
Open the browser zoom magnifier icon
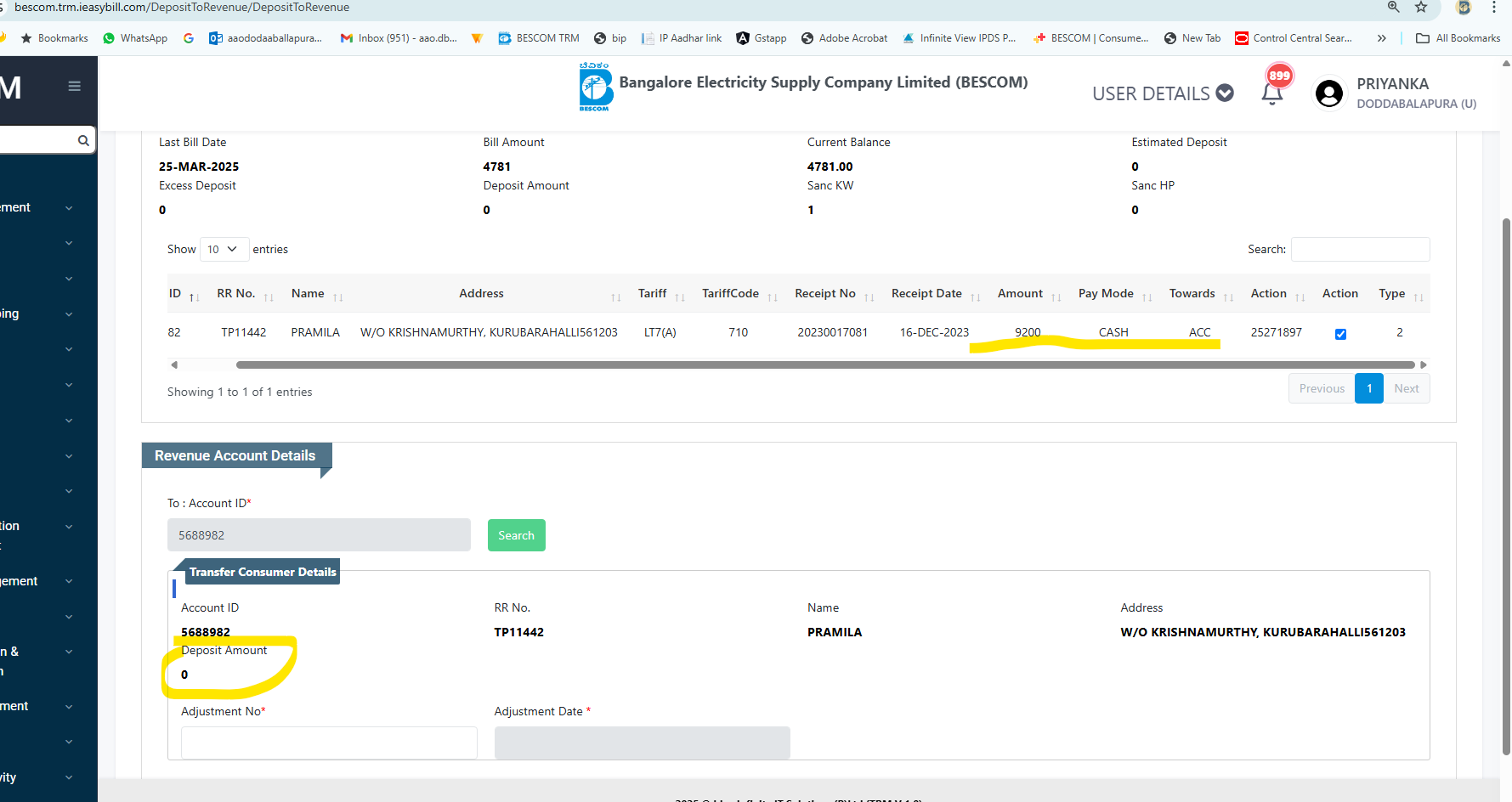click(1394, 8)
